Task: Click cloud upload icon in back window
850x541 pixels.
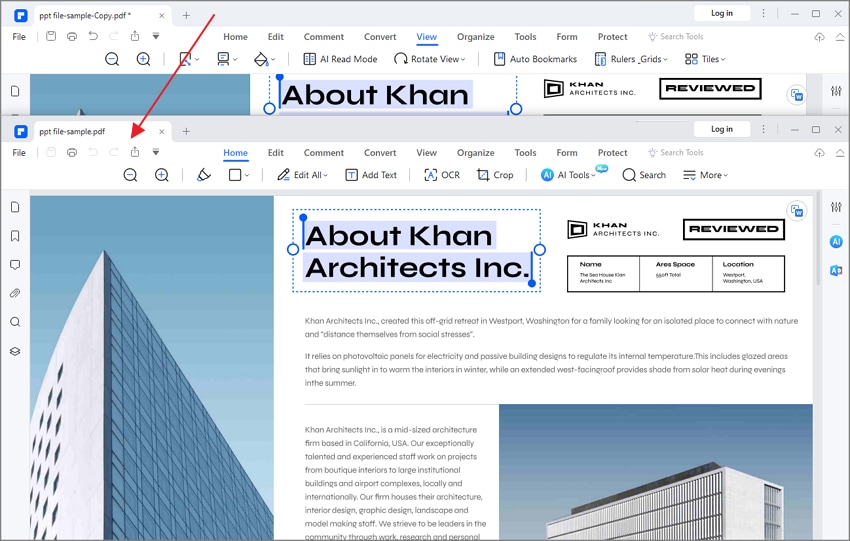Action: click(820, 37)
